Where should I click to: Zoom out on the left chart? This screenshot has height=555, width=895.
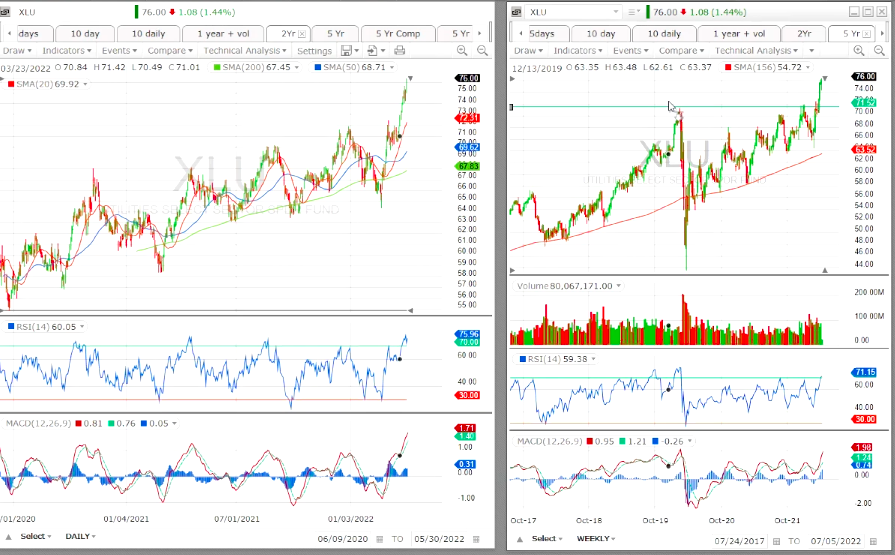(482, 51)
